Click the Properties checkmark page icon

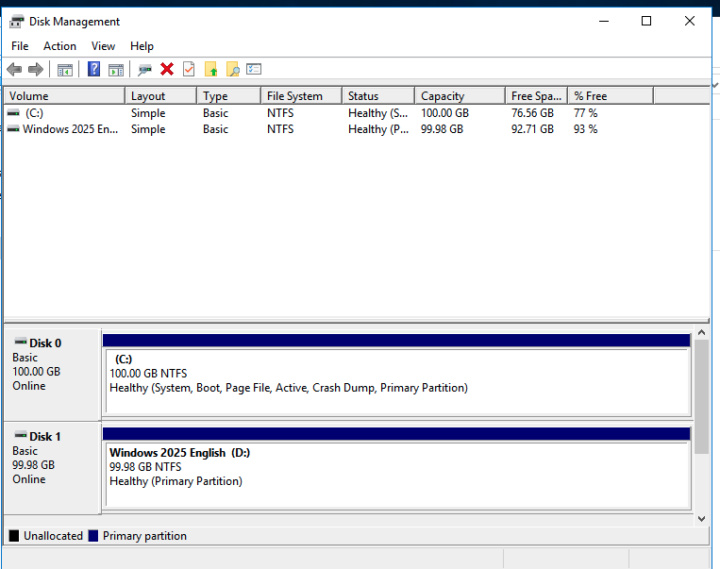[x=189, y=69]
